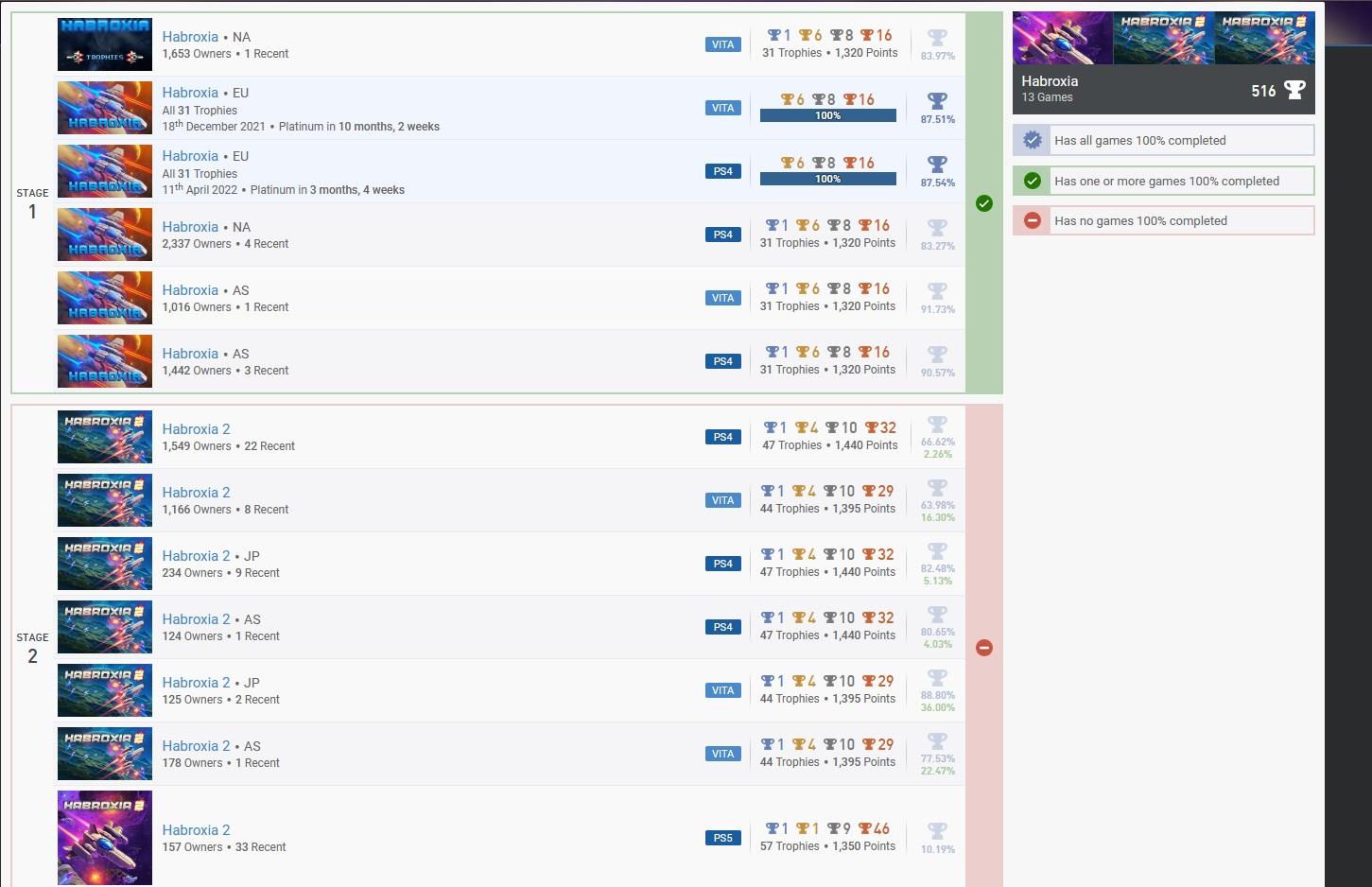Click PS4 badge on Habroxia 2 AS 124 owners row
This screenshot has height=887, width=1372.
723,627
